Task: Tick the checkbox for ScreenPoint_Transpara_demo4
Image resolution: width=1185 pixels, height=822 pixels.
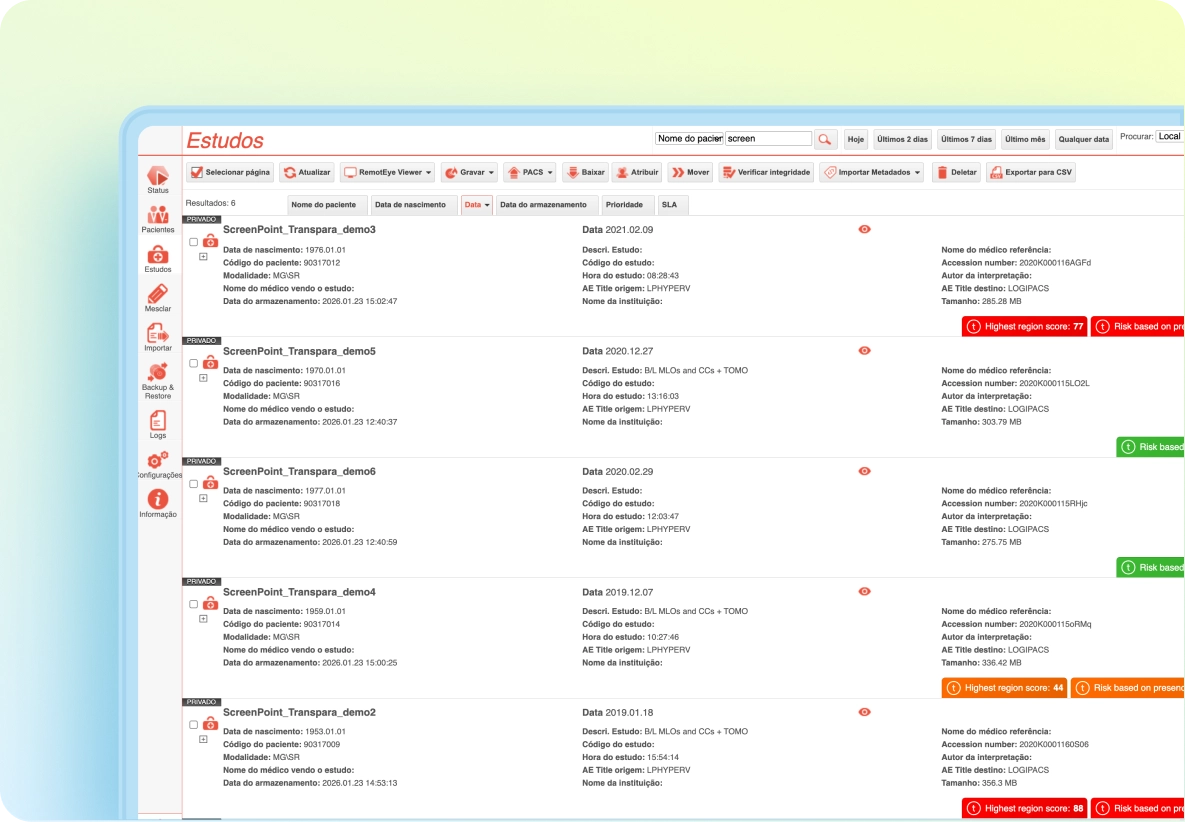Action: (193, 604)
